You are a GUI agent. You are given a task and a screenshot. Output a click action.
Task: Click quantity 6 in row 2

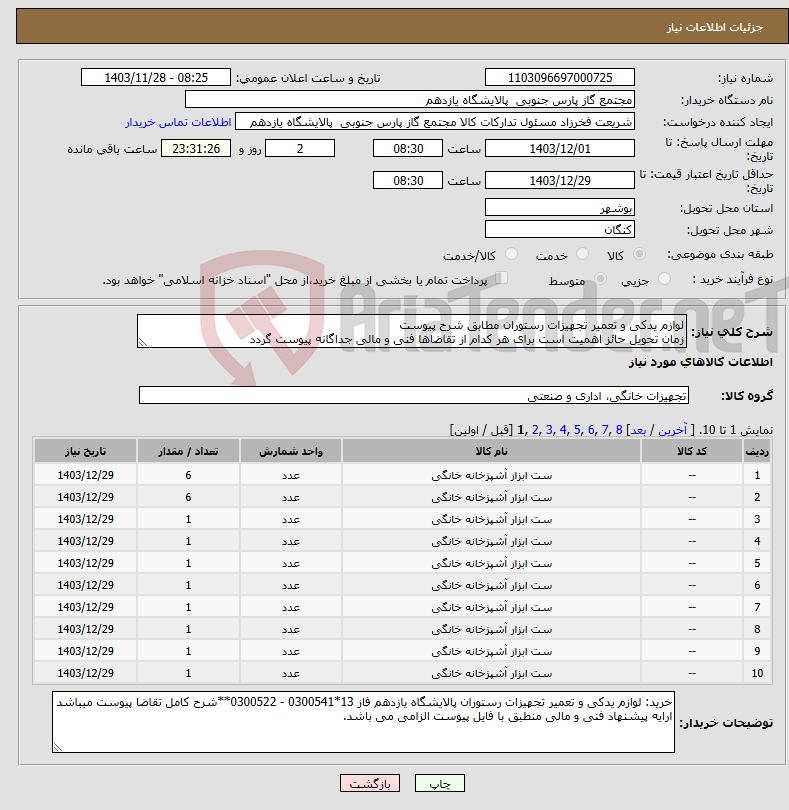click(188, 497)
